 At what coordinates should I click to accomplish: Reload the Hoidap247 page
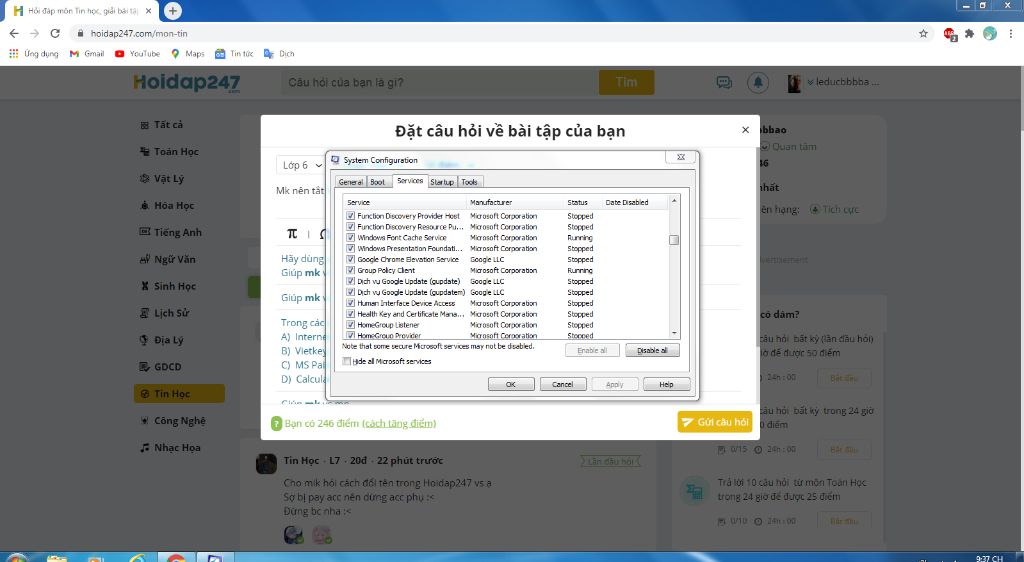coord(56,33)
